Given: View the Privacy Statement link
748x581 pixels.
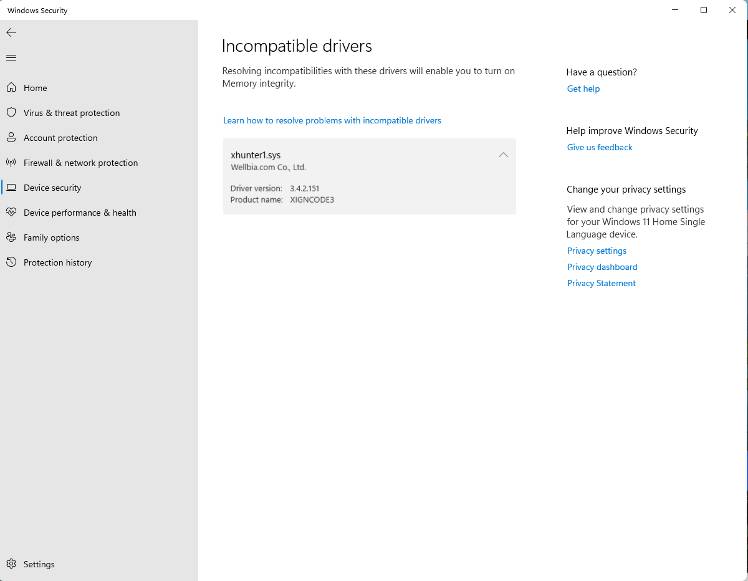Looking at the screenshot, I should click(x=601, y=284).
